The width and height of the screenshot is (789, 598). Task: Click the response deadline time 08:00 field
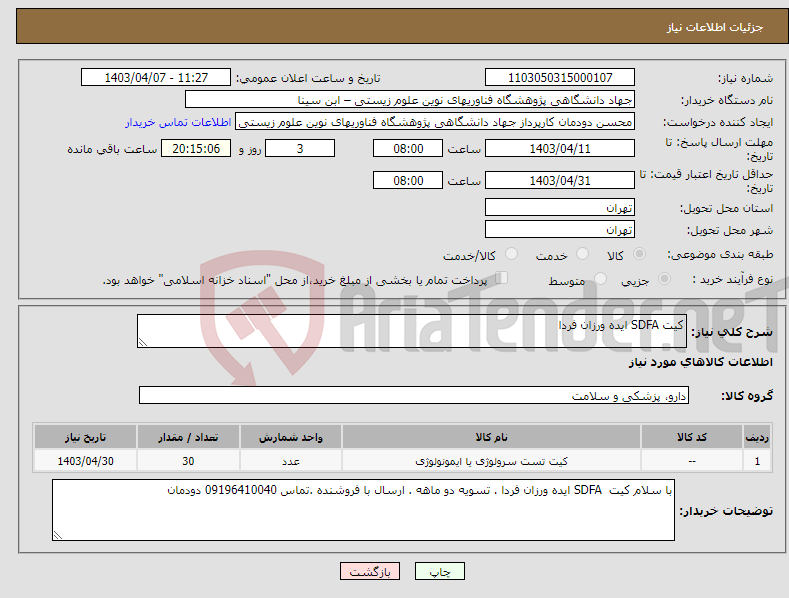408,148
